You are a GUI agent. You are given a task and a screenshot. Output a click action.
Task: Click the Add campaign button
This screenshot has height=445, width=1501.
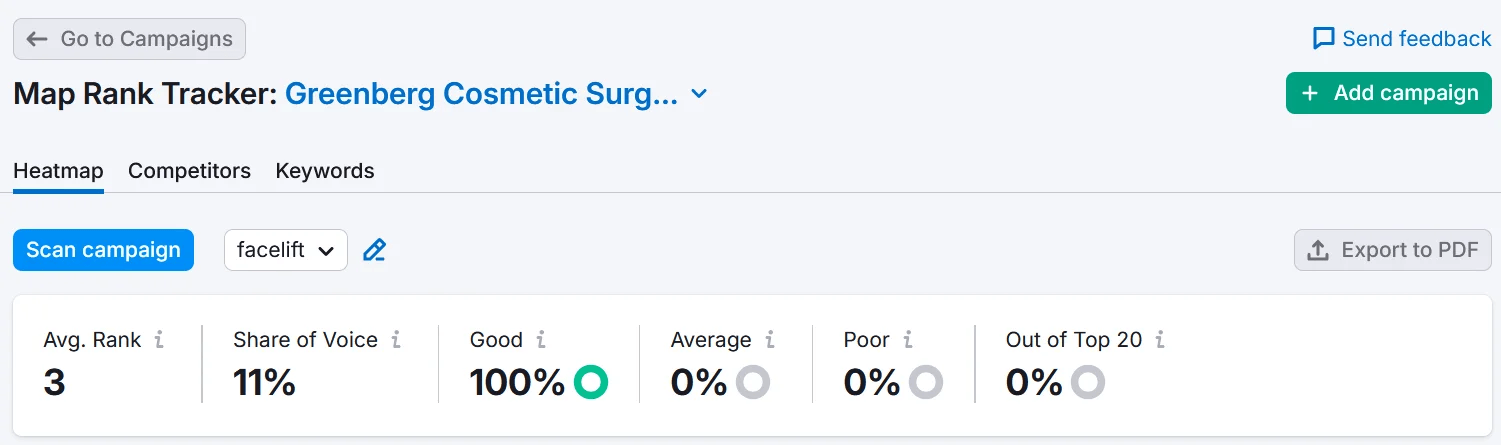coord(1388,93)
